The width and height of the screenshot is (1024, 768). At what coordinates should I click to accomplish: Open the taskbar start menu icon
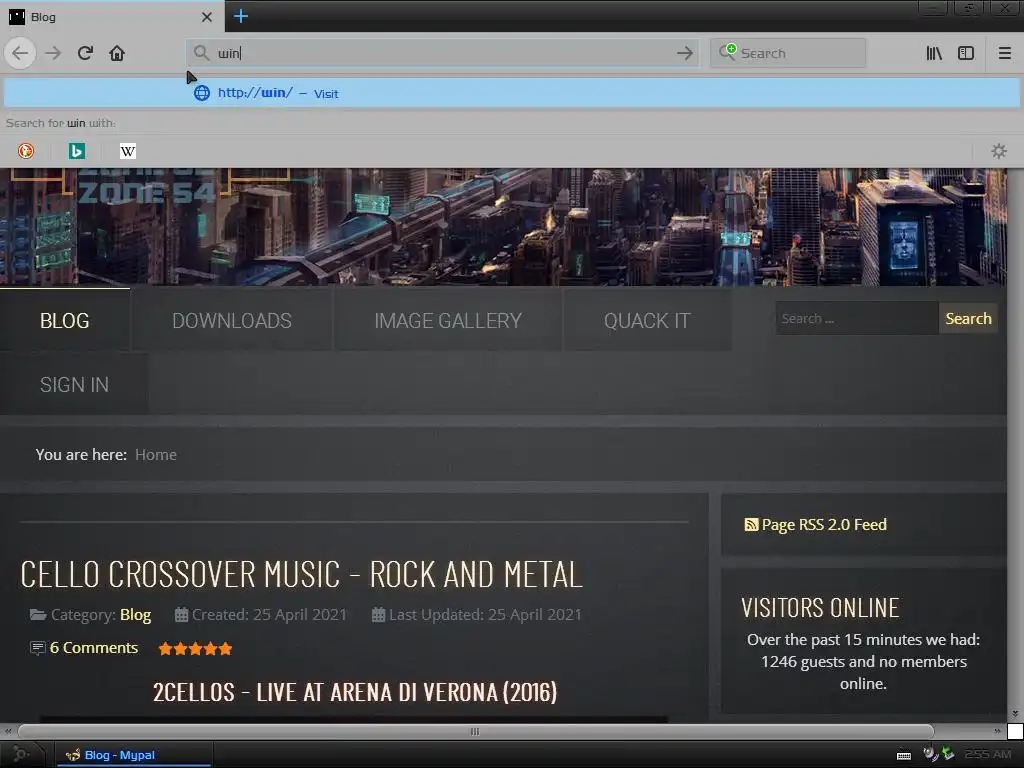click(x=21, y=754)
